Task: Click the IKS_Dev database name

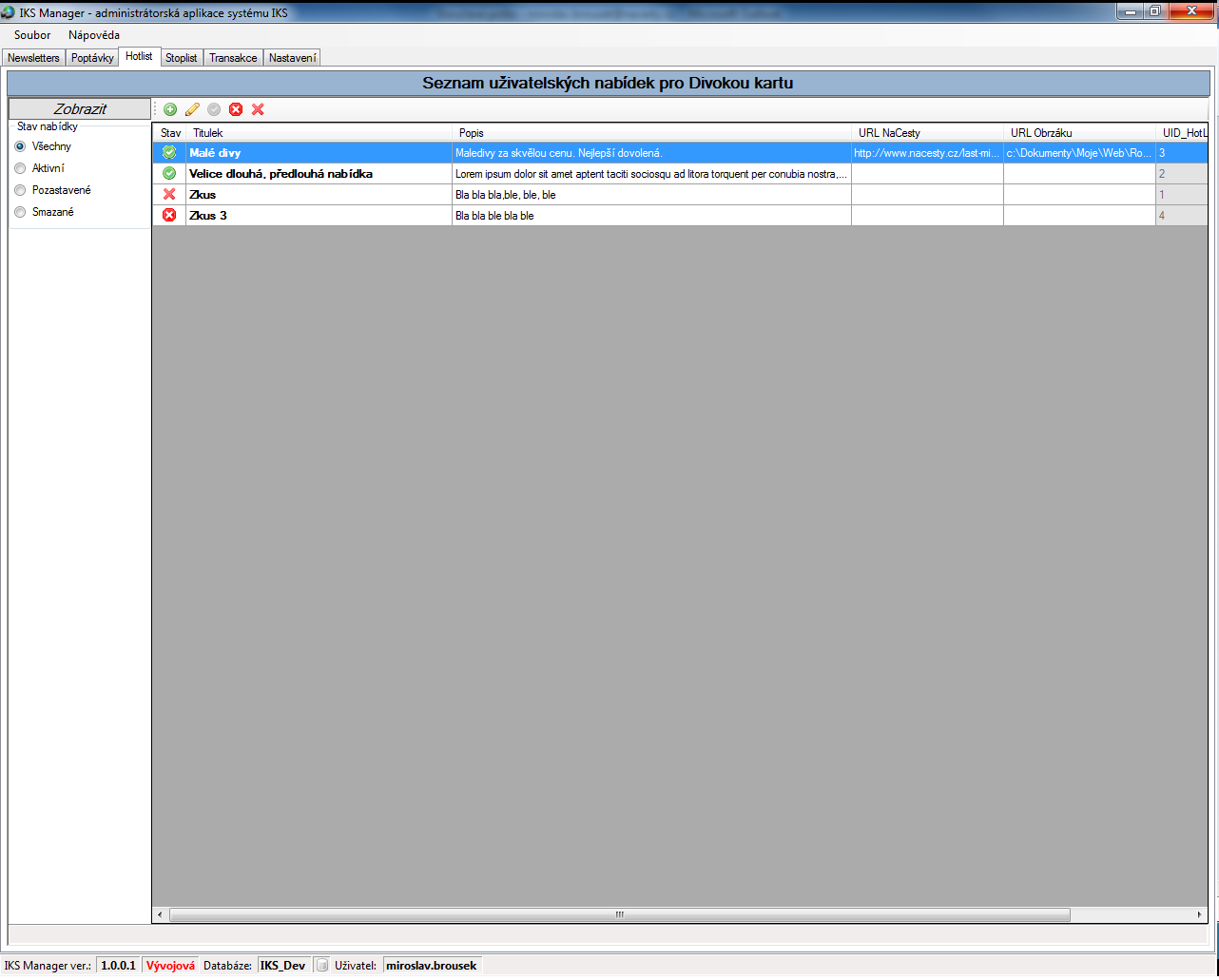Action: coord(283,965)
